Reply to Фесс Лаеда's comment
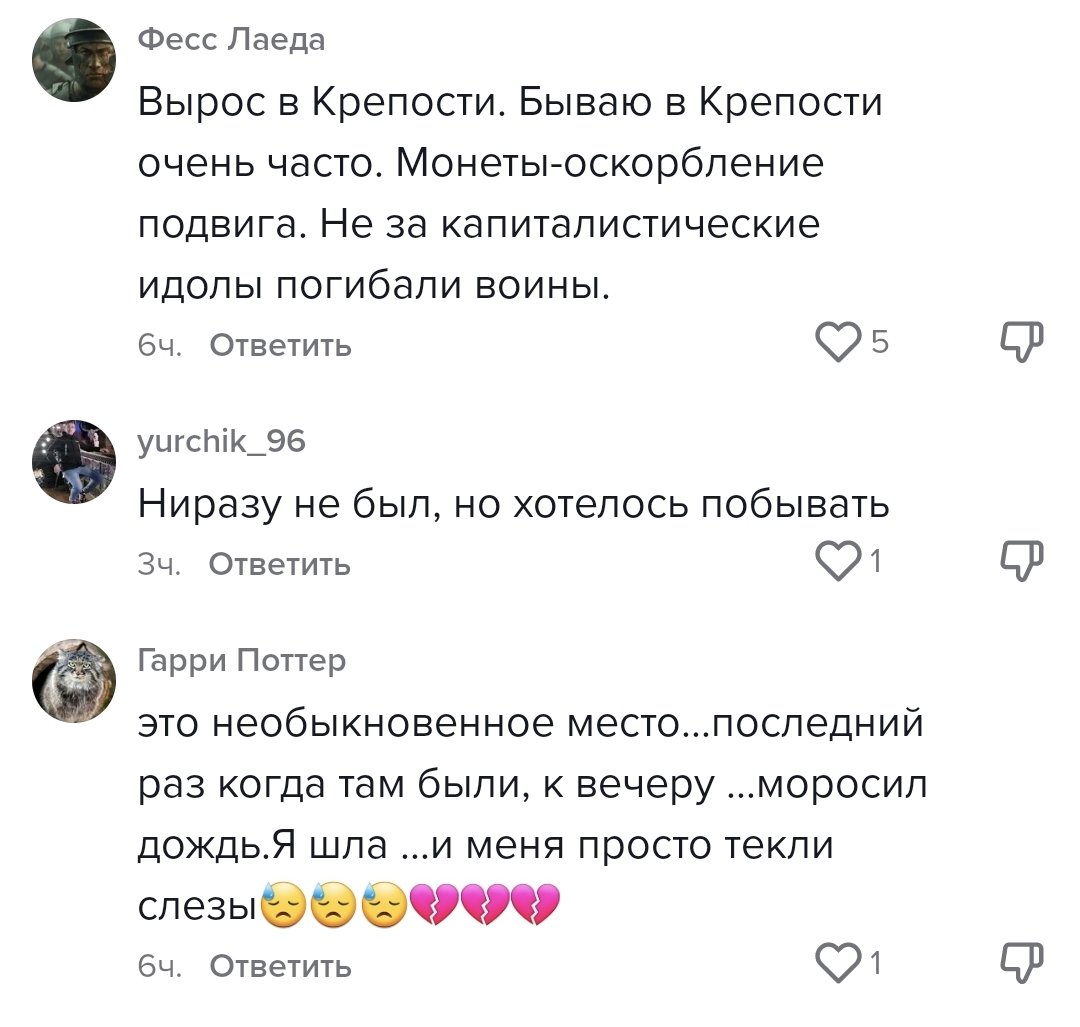 (x=280, y=345)
